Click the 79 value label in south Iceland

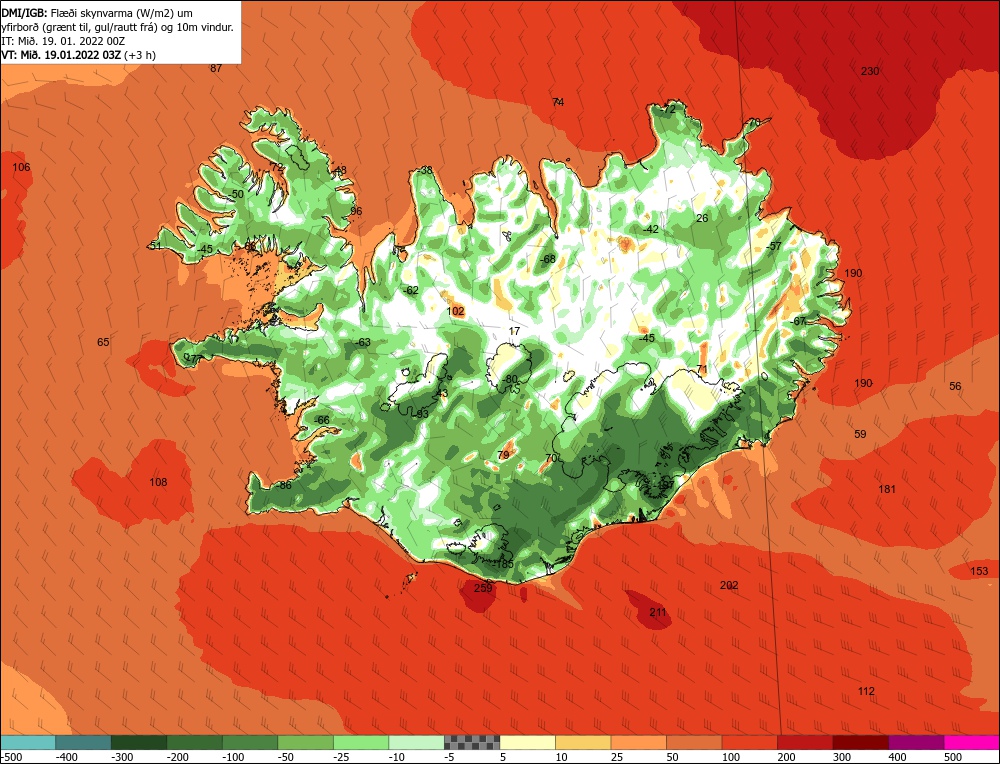pyautogui.click(x=503, y=455)
